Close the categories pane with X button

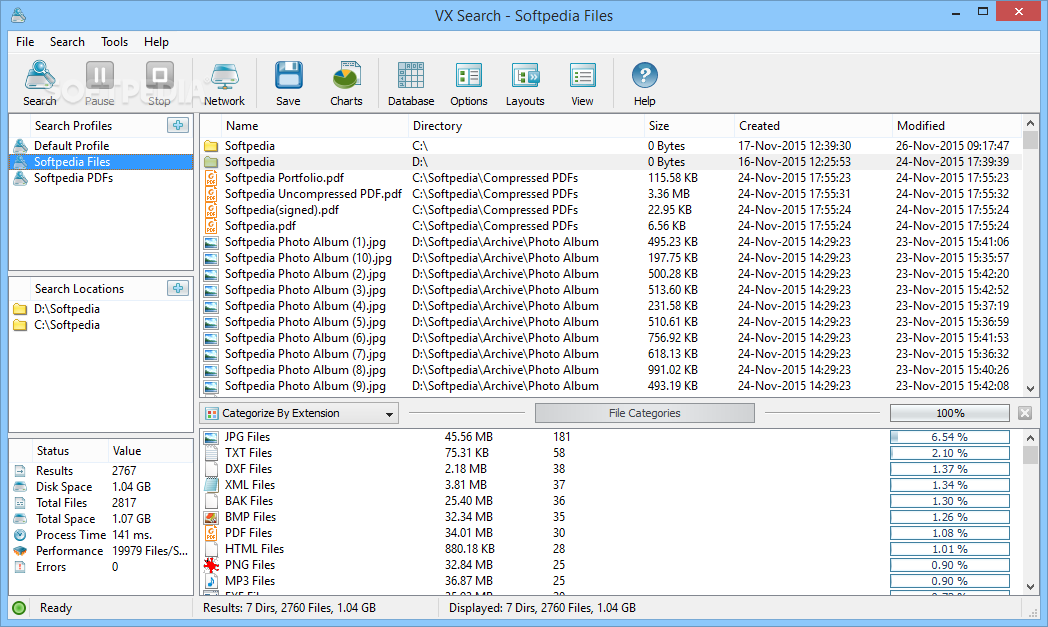click(x=1025, y=413)
